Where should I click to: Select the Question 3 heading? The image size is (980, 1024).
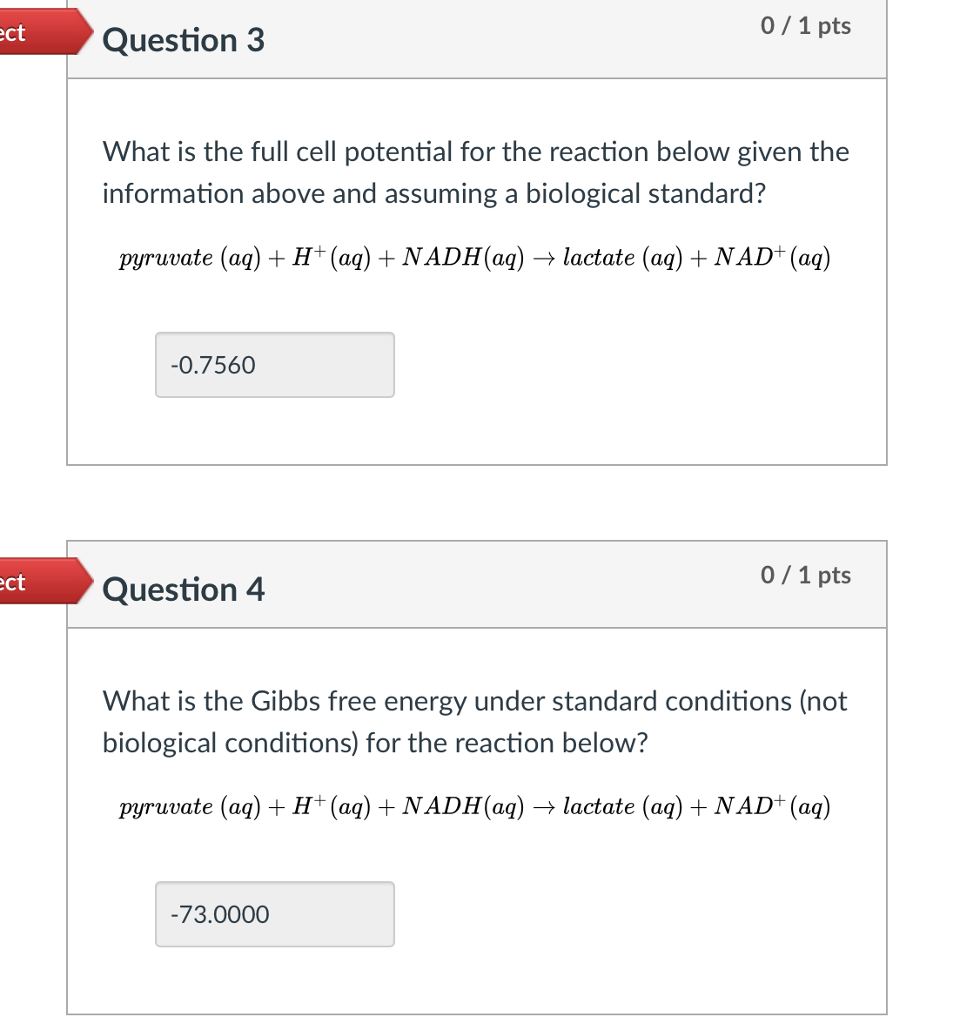coord(182,41)
